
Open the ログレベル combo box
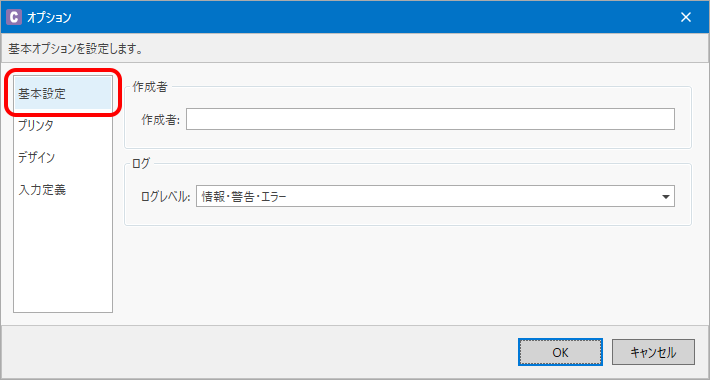click(x=435, y=197)
